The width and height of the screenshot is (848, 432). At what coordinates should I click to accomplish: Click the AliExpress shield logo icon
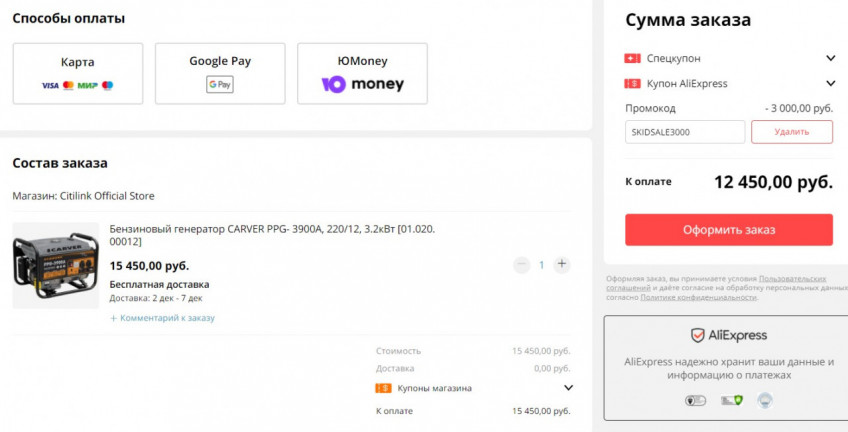point(698,335)
